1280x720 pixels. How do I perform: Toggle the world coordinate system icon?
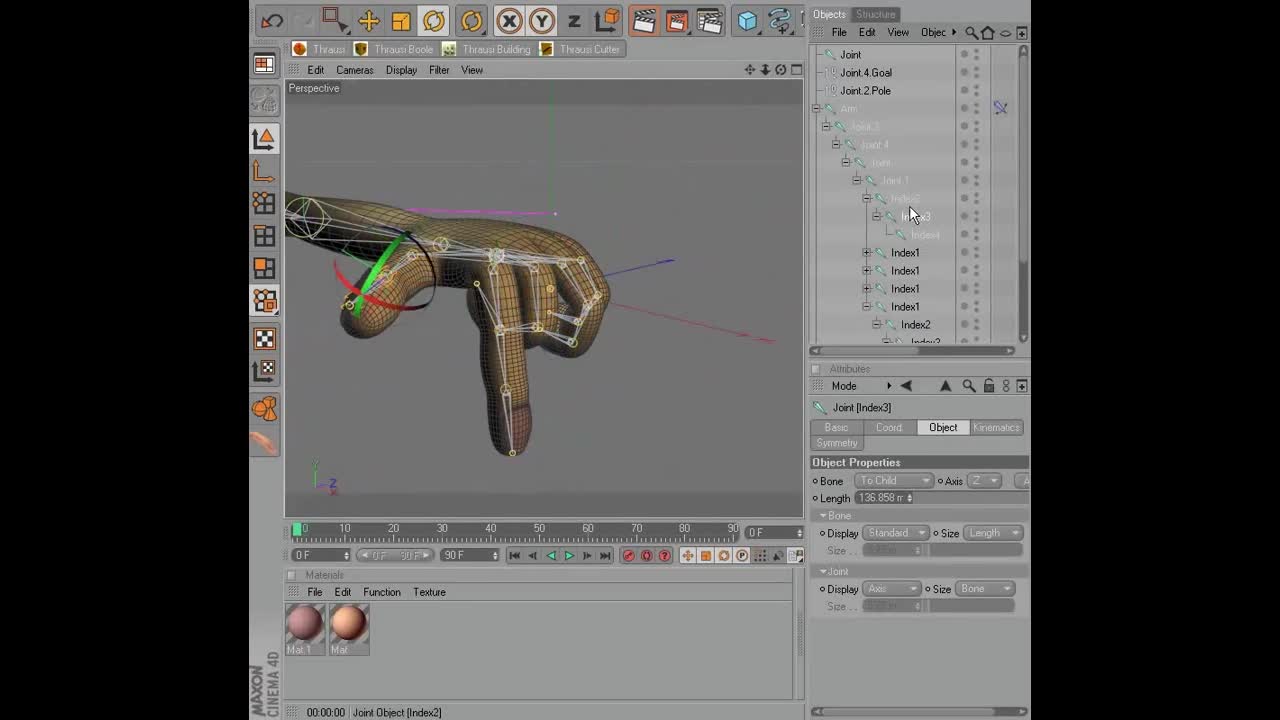[x=606, y=21]
